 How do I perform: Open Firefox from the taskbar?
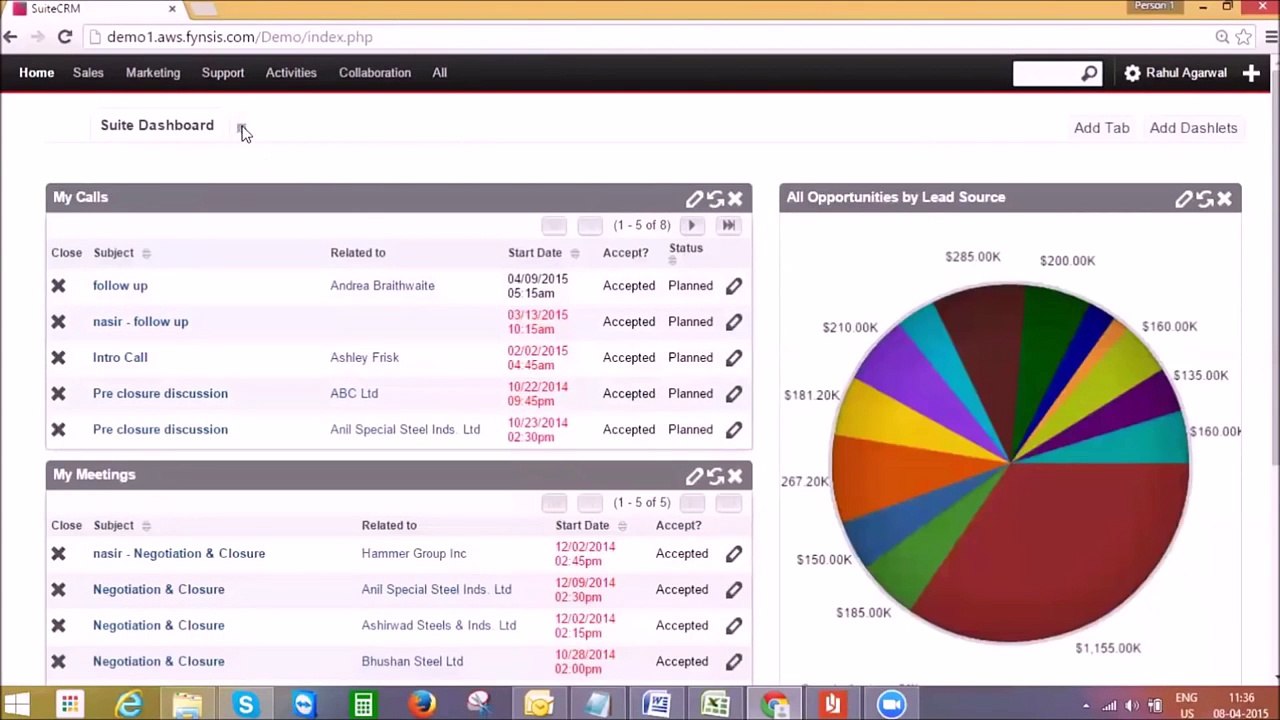tap(422, 705)
